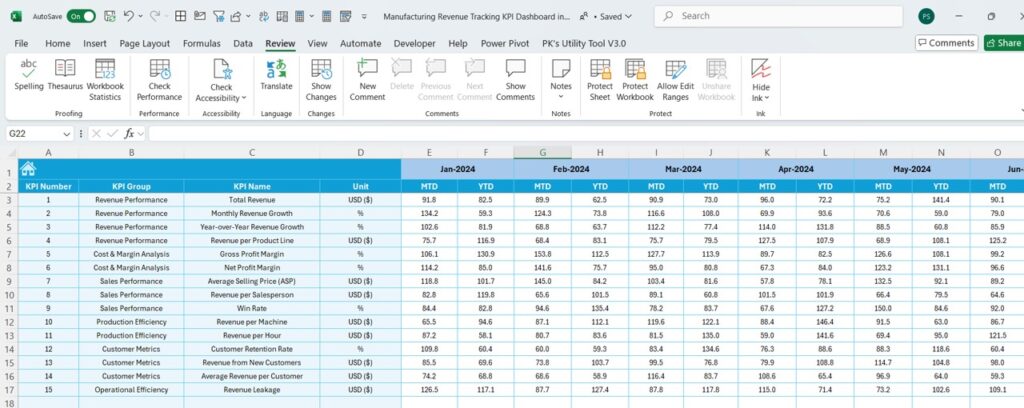Open PK's Utility Tool V3.0 tab
This screenshot has width=1024, height=408.
pyautogui.click(x=584, y=44)
